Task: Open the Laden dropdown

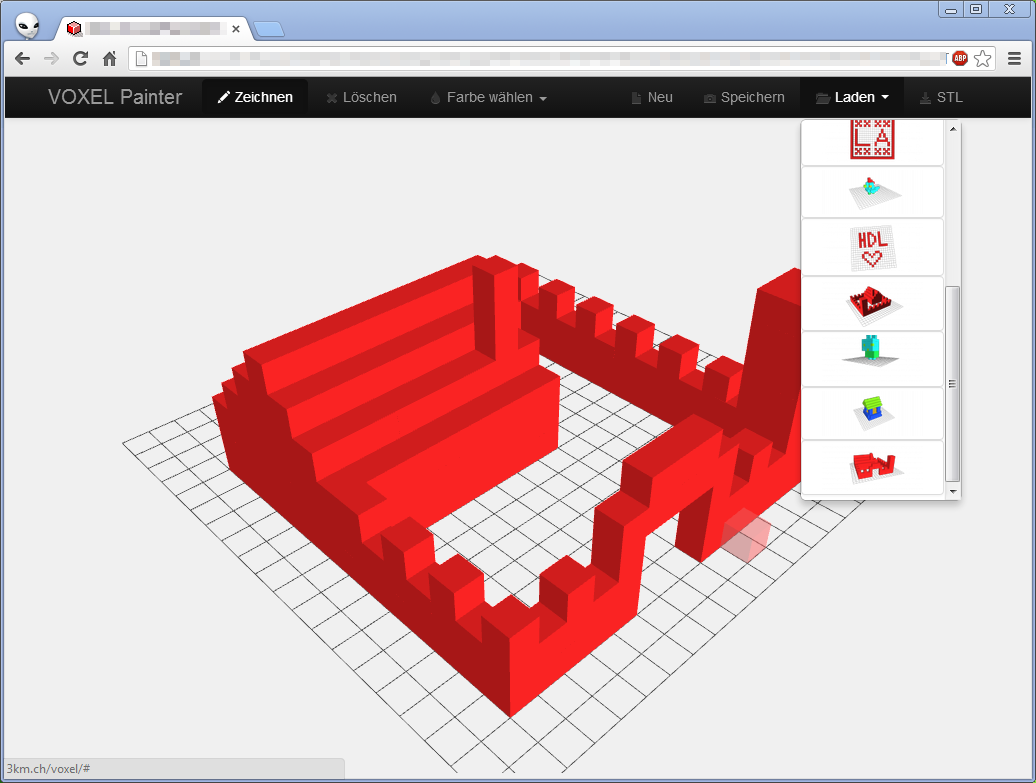Action: [851, 96]
